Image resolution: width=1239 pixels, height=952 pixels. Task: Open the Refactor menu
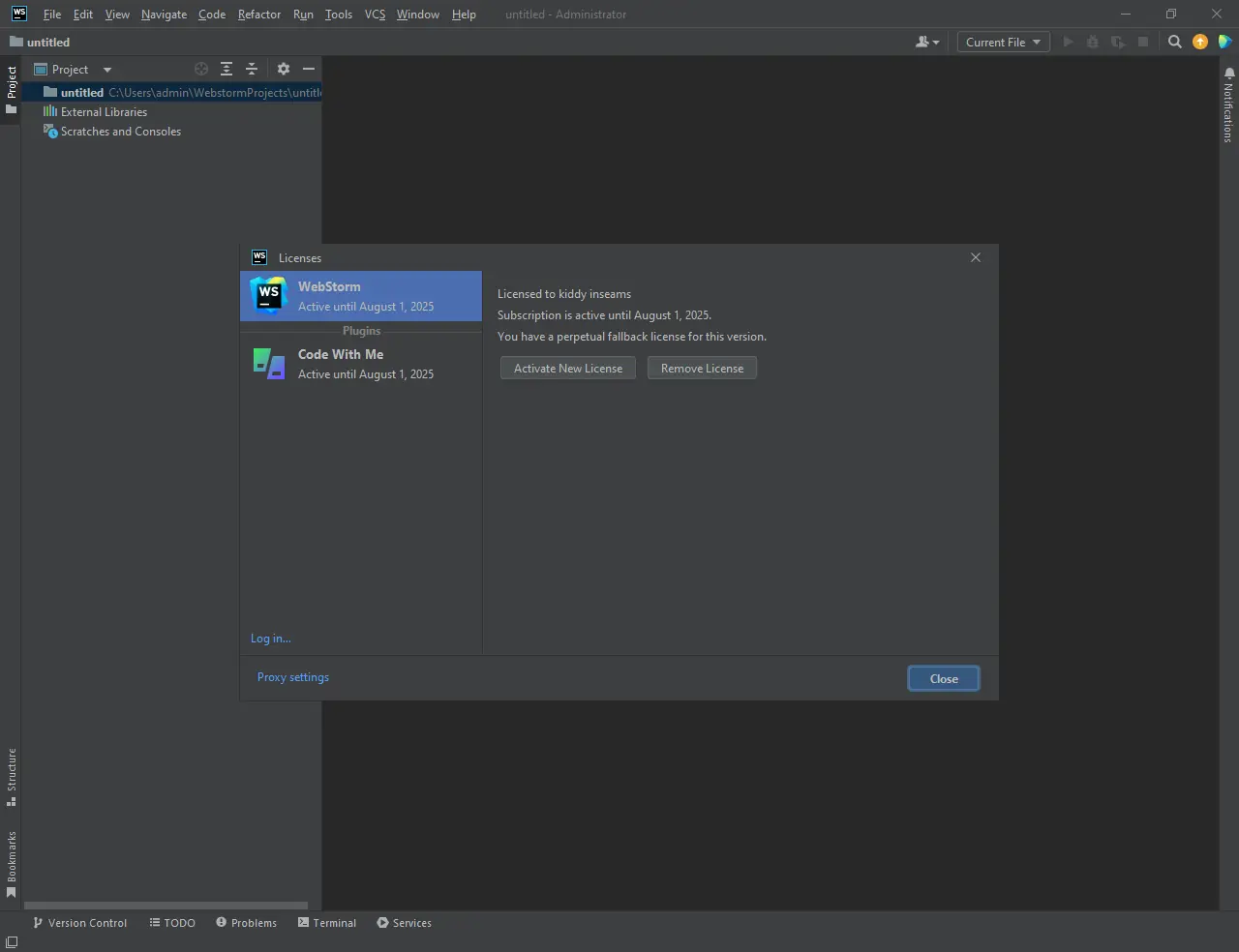click(x=259, y=15)
